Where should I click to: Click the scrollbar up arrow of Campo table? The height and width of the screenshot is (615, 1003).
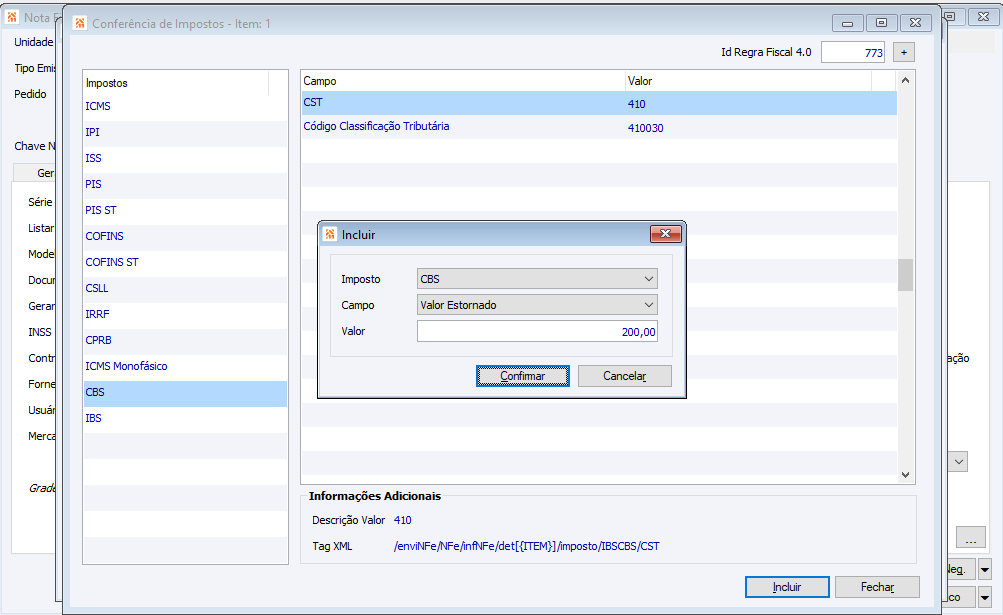905,81
